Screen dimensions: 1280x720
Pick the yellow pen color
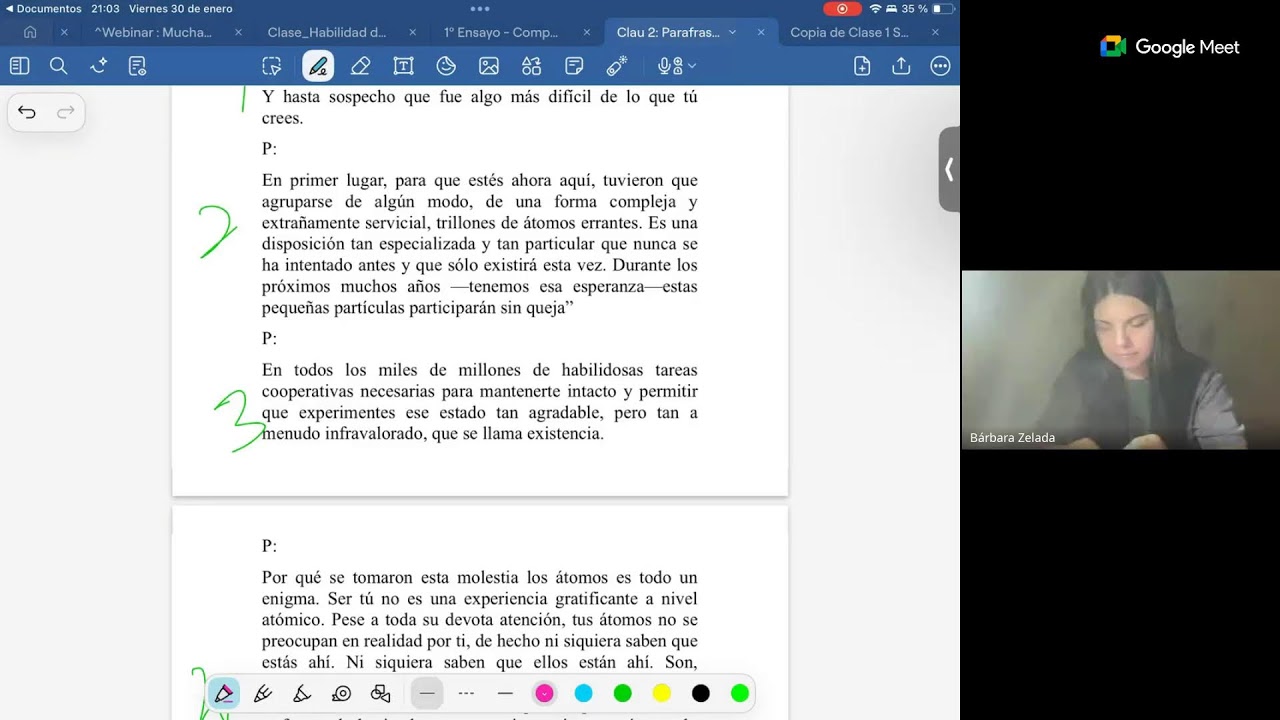click(661, 693)
